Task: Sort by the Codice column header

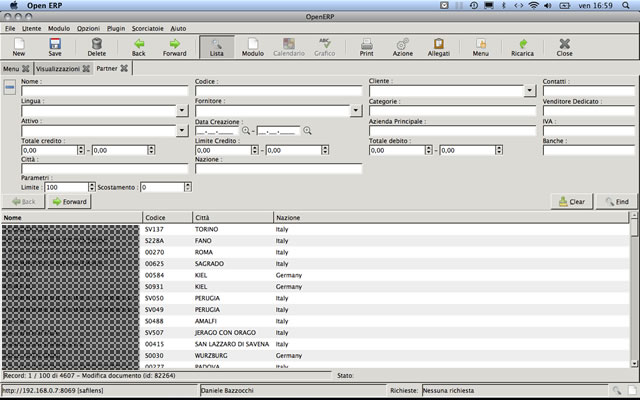Action: [x=167, y=218]
